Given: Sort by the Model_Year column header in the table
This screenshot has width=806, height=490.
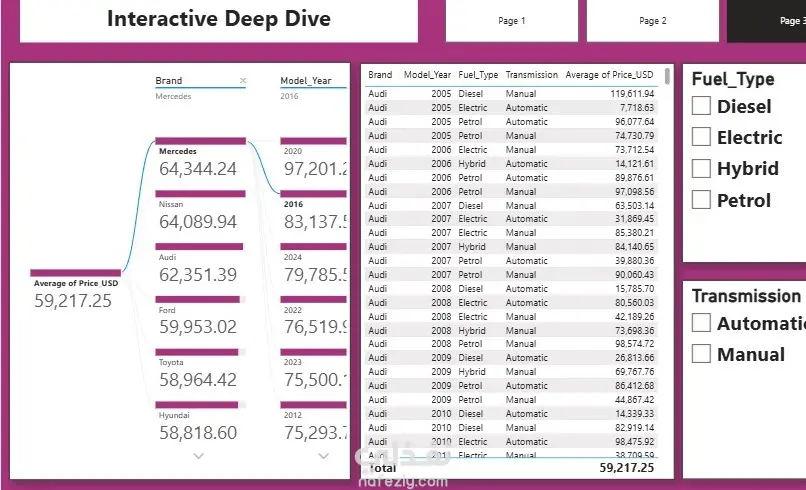Looking at the screenshot, I should pos(427,75).
